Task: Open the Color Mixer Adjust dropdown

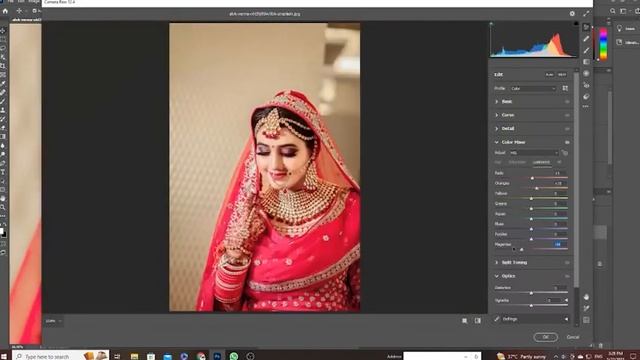Action: point(534,153)
